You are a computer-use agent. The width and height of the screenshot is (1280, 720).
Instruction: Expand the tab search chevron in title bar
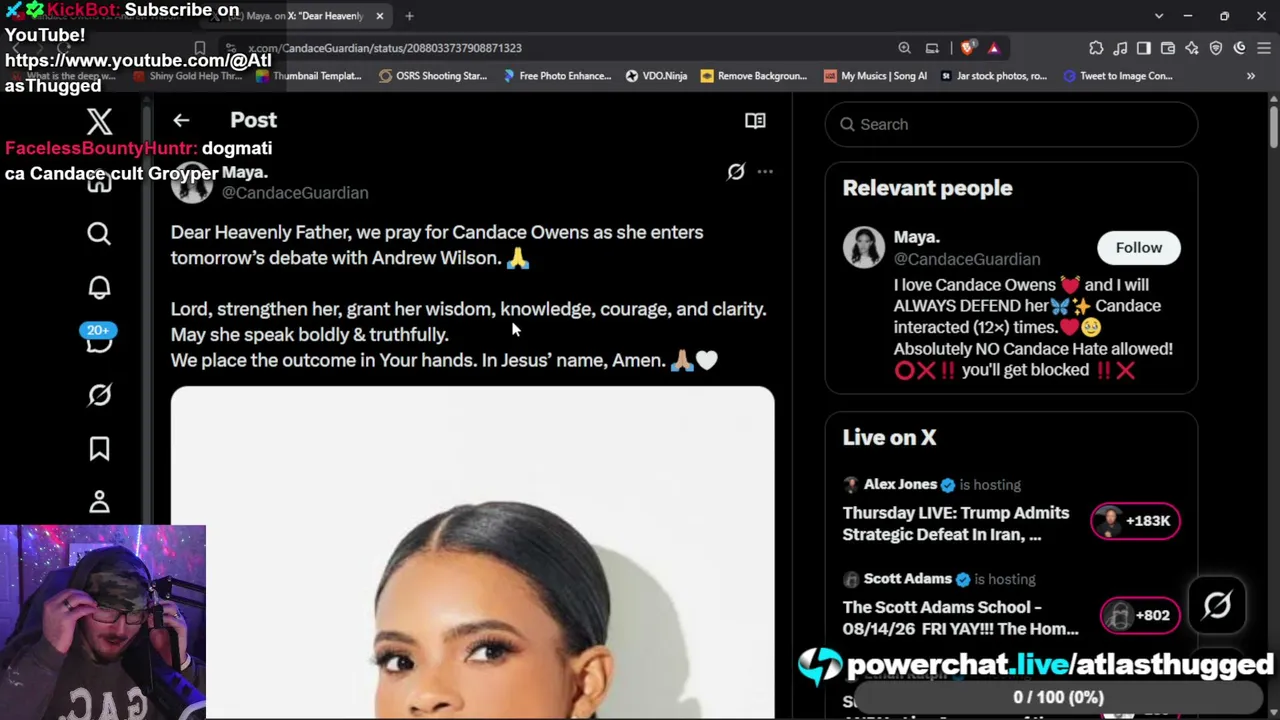(x=1159, y=16)
